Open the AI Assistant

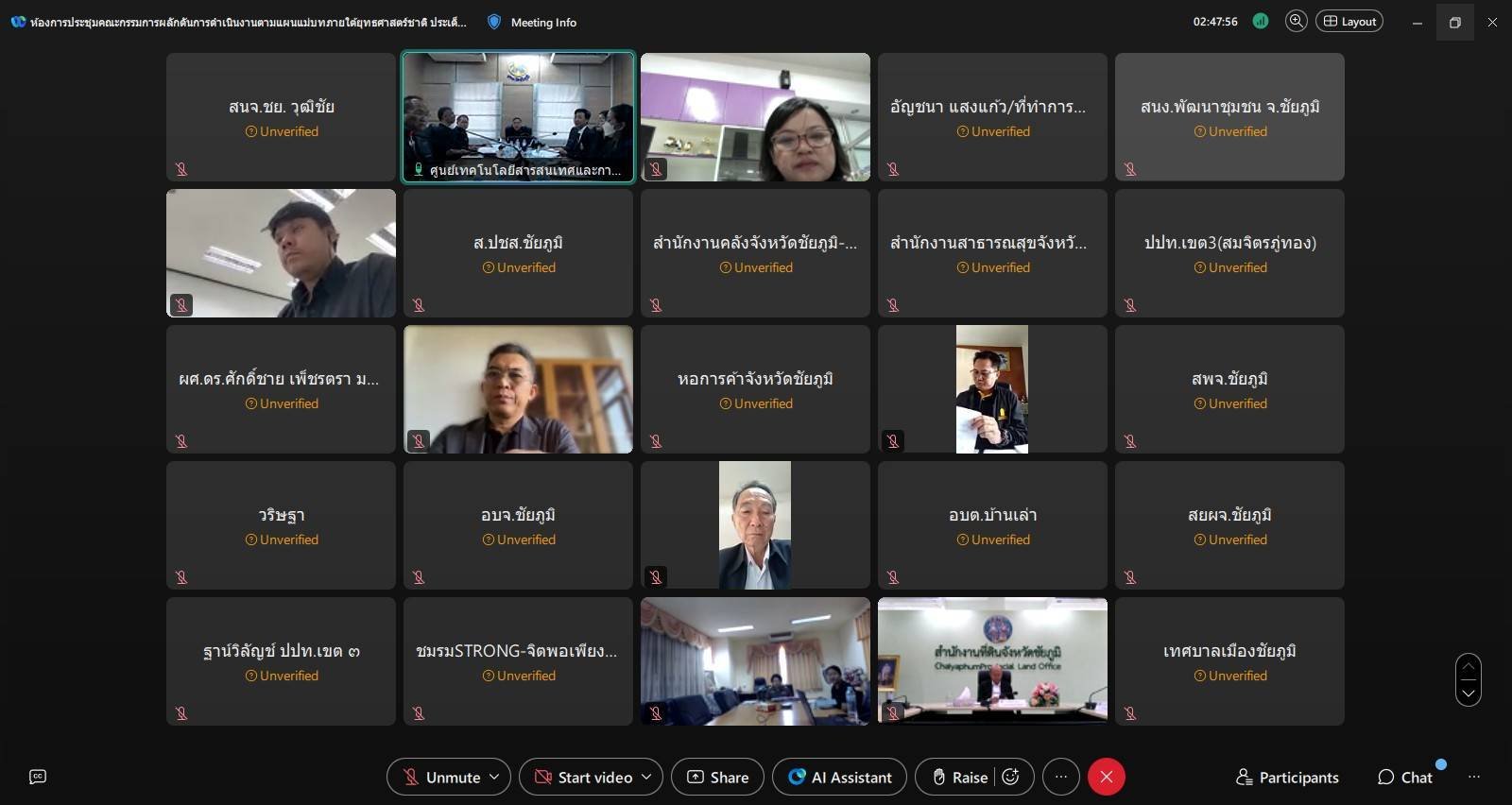[839, 777]
